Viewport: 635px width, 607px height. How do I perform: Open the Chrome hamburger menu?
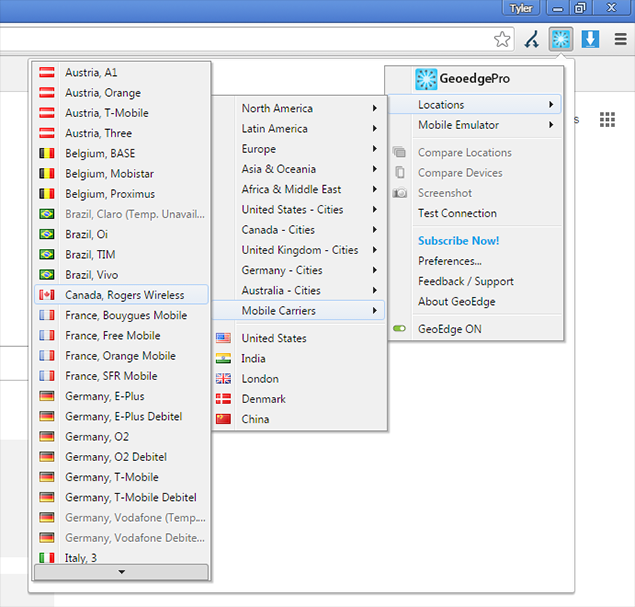(620, 39)
